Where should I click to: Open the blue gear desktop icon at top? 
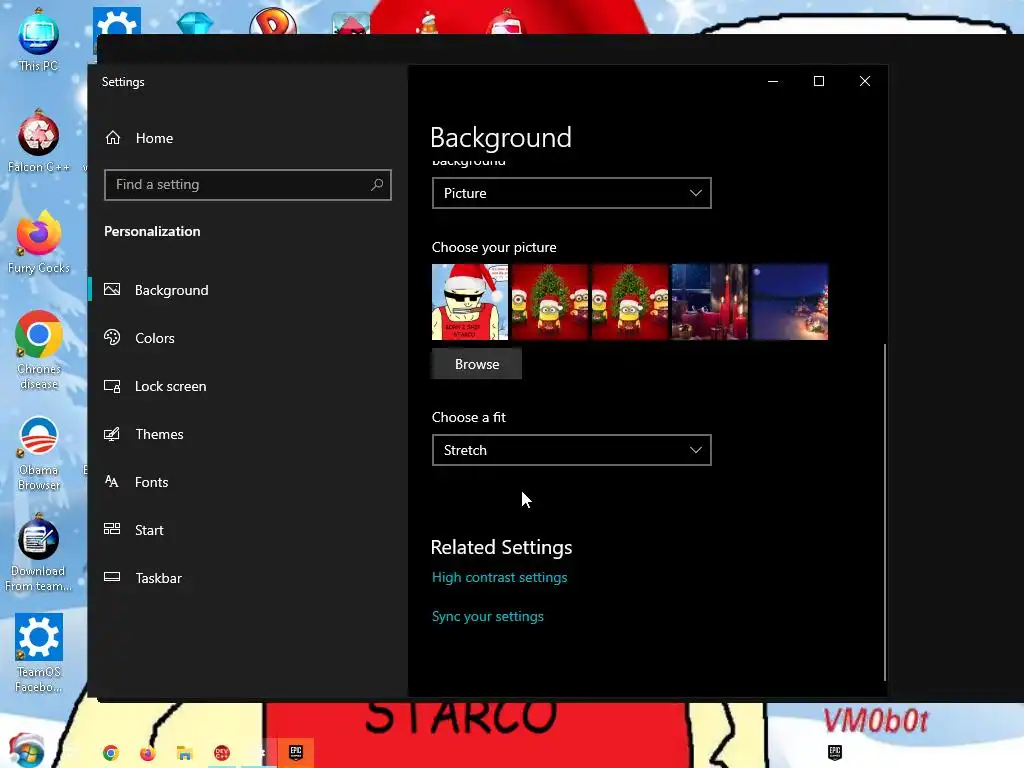click(117, 21)
